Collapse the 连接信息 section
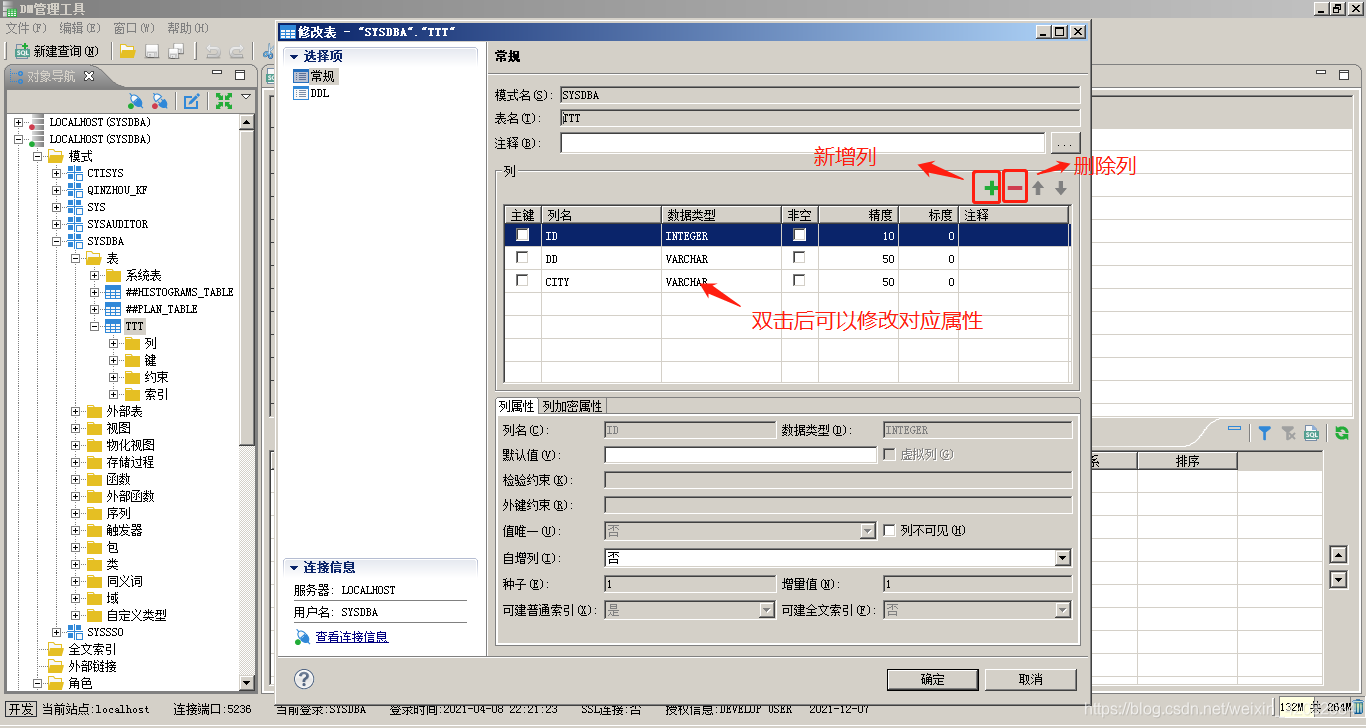The height and width of the screenshot is (728, 1366). (x=294, y=567)
